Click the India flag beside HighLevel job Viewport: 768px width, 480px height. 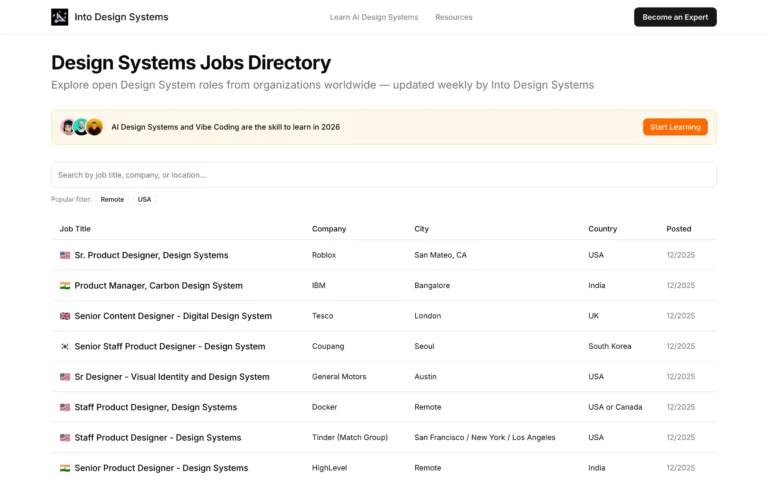pyautogui.click(x=65, y=468)
